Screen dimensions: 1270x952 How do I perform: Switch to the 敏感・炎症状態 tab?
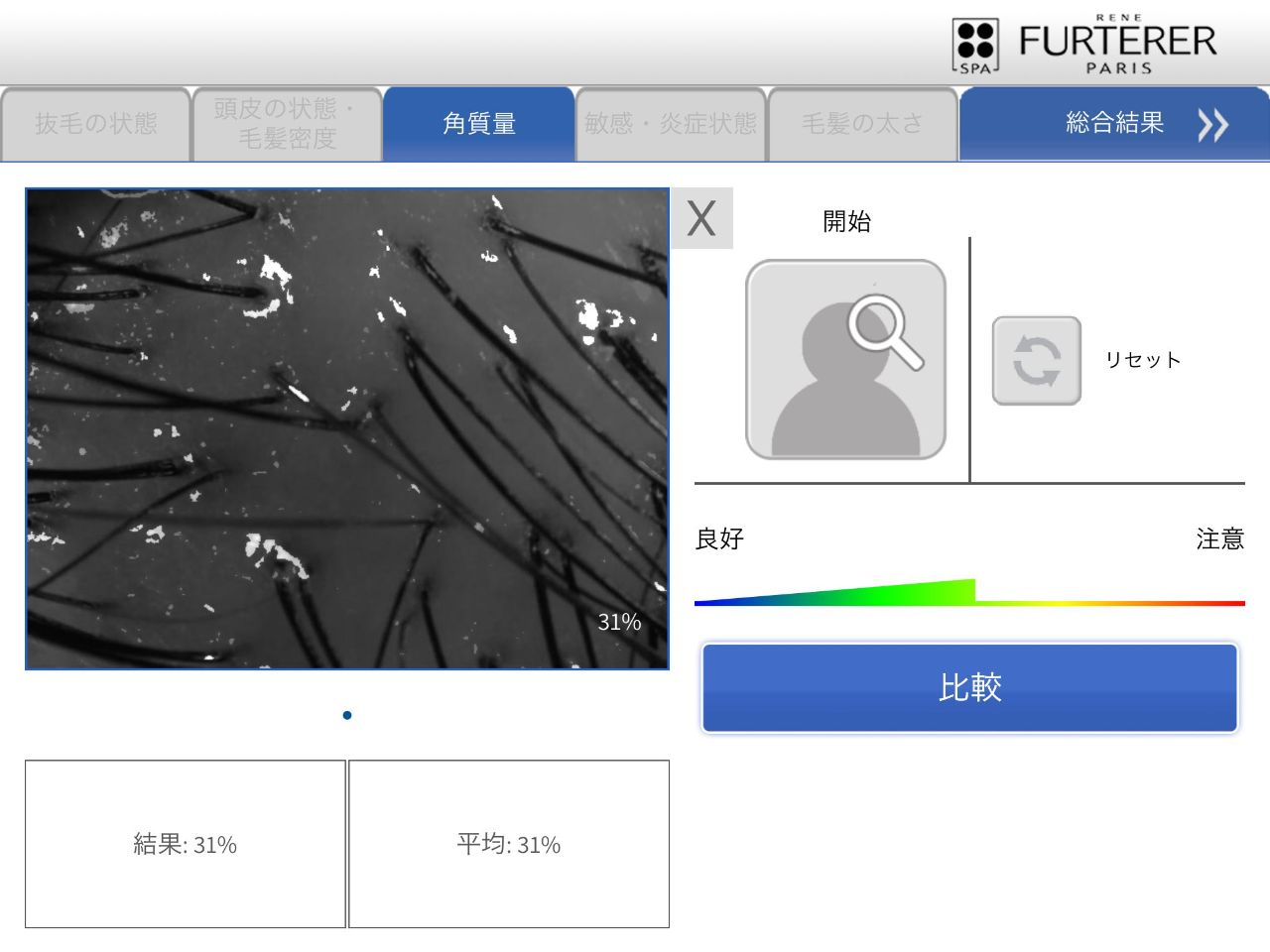(x=671, y=124)
